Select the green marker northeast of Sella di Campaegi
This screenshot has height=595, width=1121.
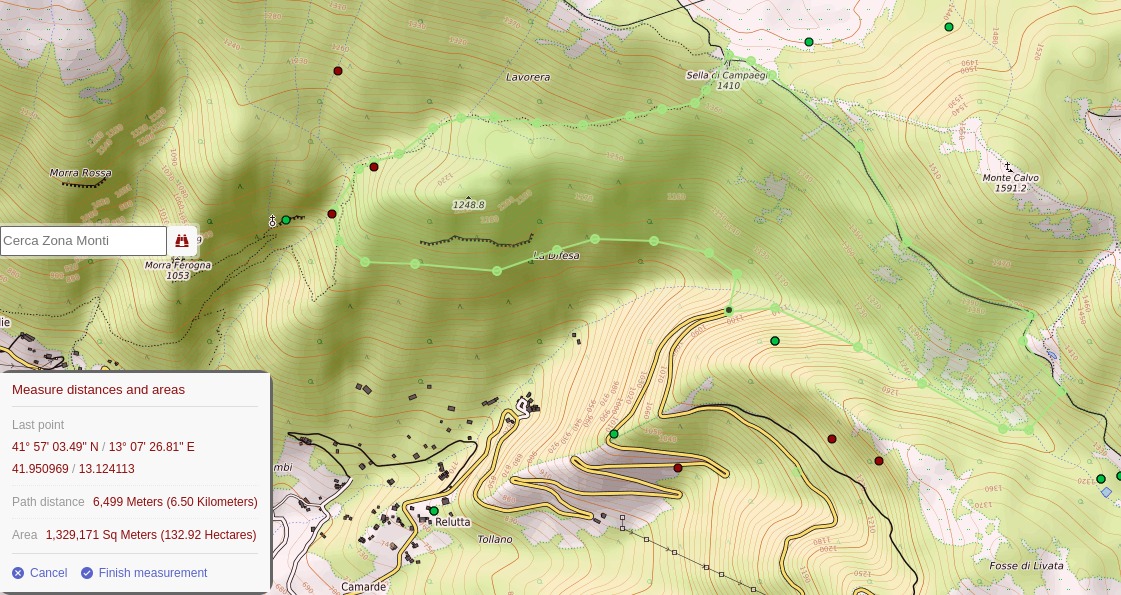[x=809, y=42]
